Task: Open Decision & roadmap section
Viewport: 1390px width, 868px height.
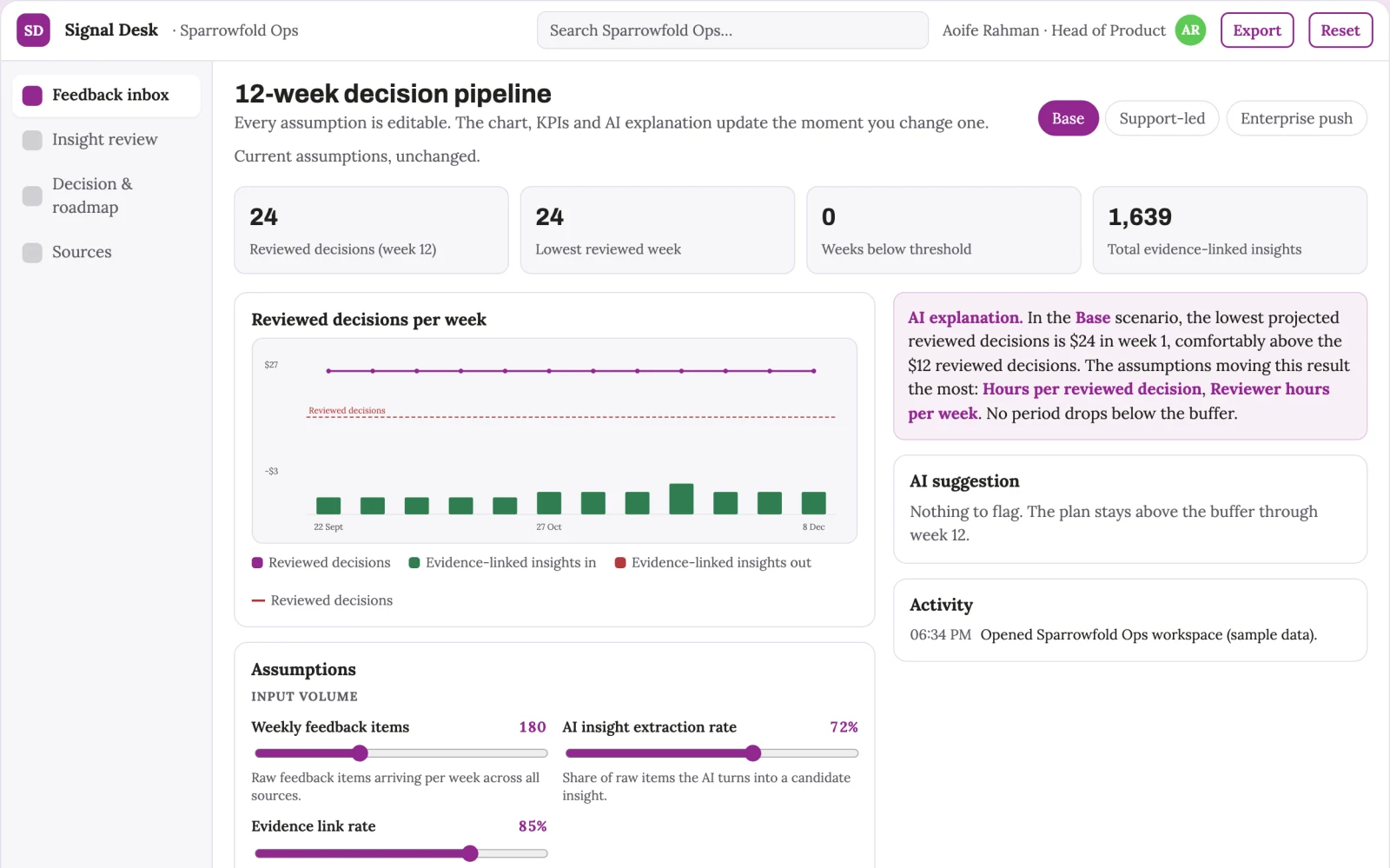Action: (x=106, y=195)
